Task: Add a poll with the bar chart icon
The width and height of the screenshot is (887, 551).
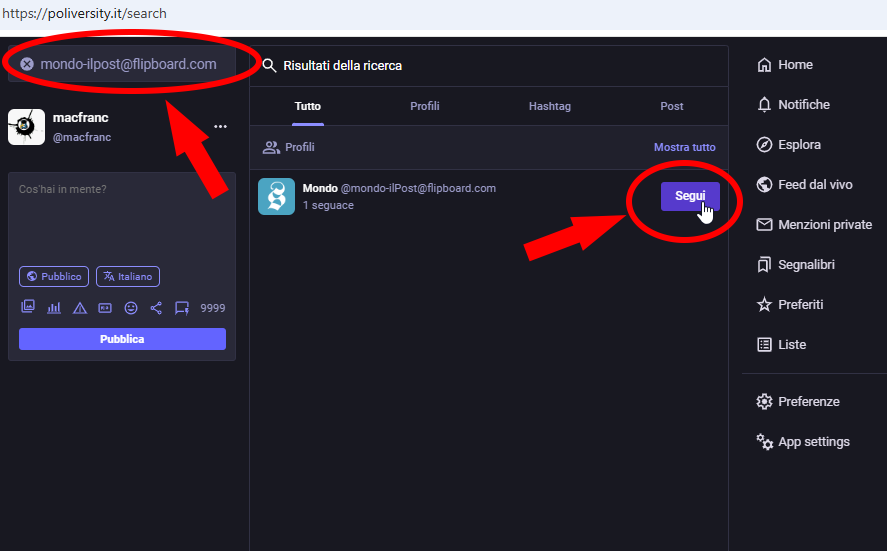Action: tap(54, 308)
